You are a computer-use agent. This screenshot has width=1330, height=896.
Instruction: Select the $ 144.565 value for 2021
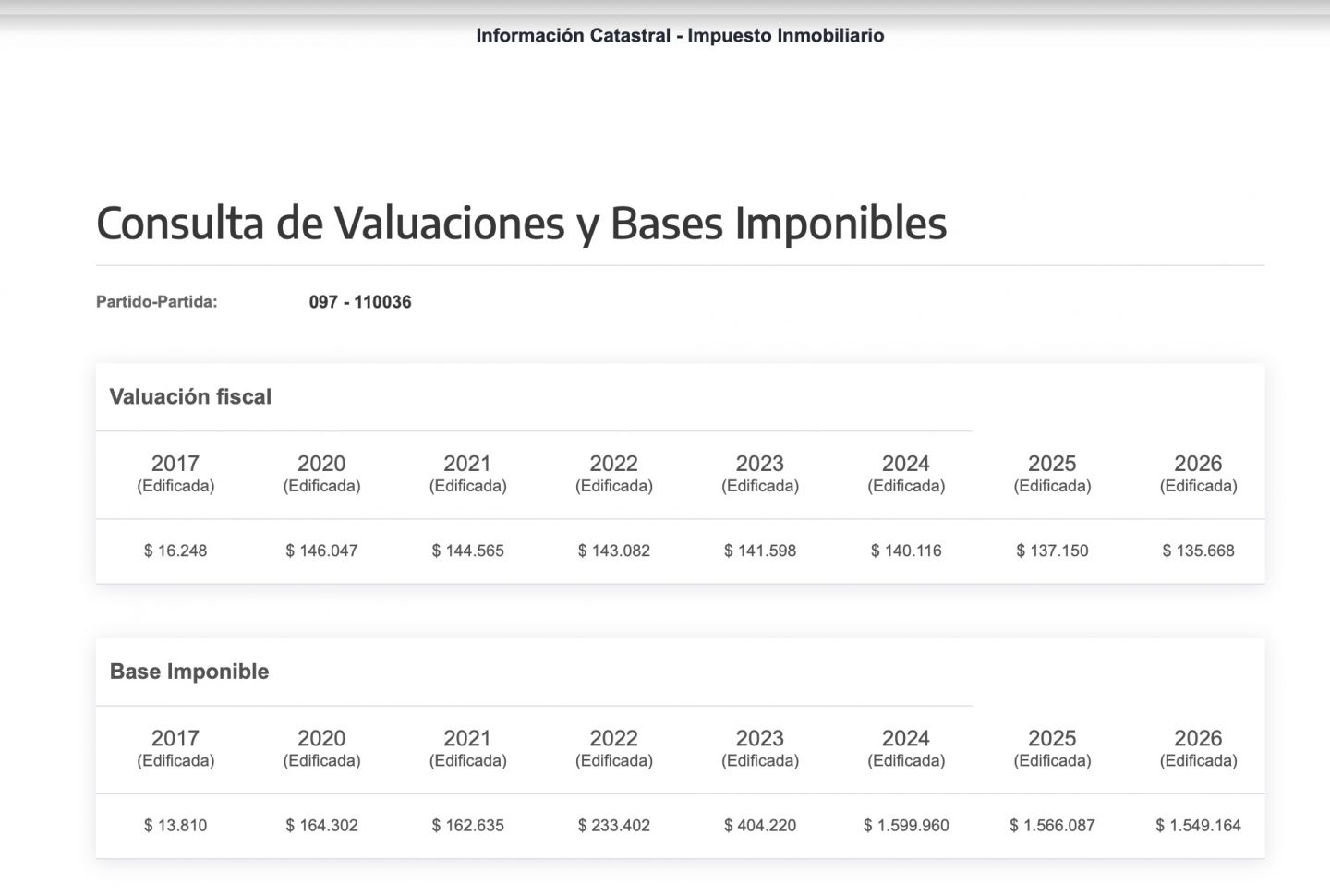(x=467, y=551)
